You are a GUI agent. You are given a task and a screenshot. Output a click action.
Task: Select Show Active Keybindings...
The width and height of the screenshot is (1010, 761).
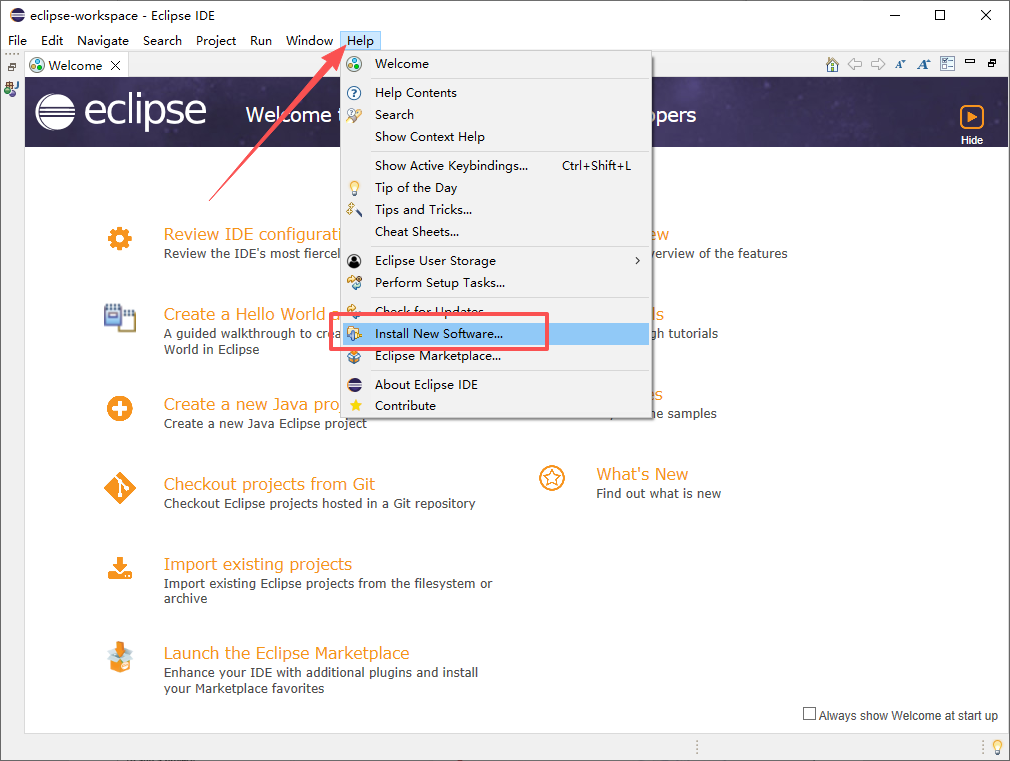[495, 166]
